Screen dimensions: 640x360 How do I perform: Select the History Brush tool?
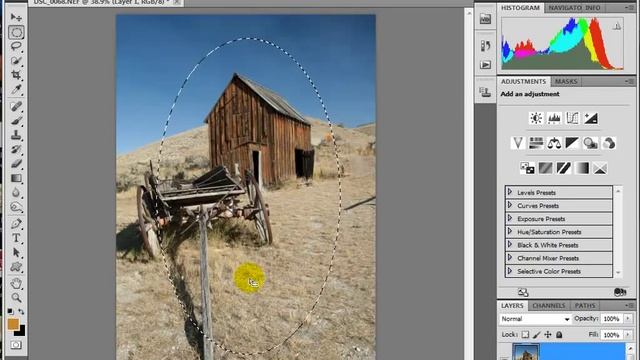pos(16,149)
